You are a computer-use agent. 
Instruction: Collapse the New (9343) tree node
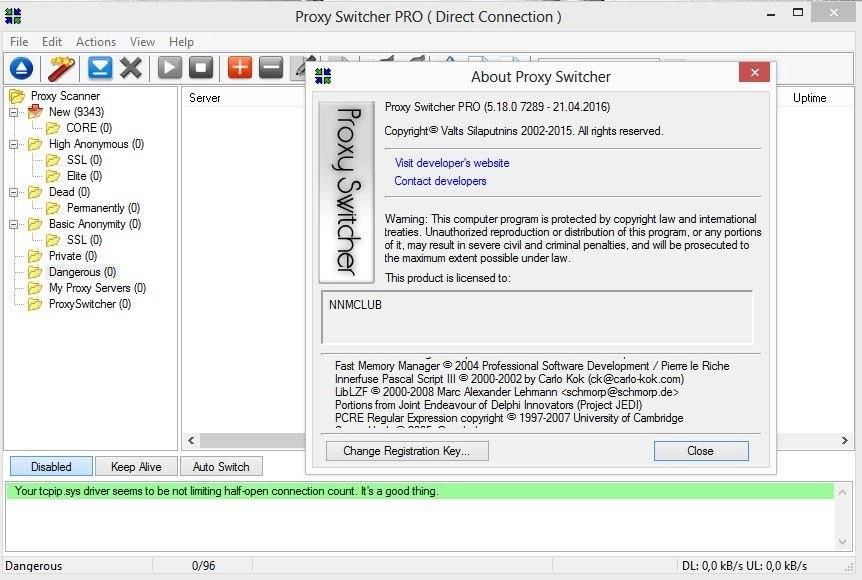pos(14,112)
